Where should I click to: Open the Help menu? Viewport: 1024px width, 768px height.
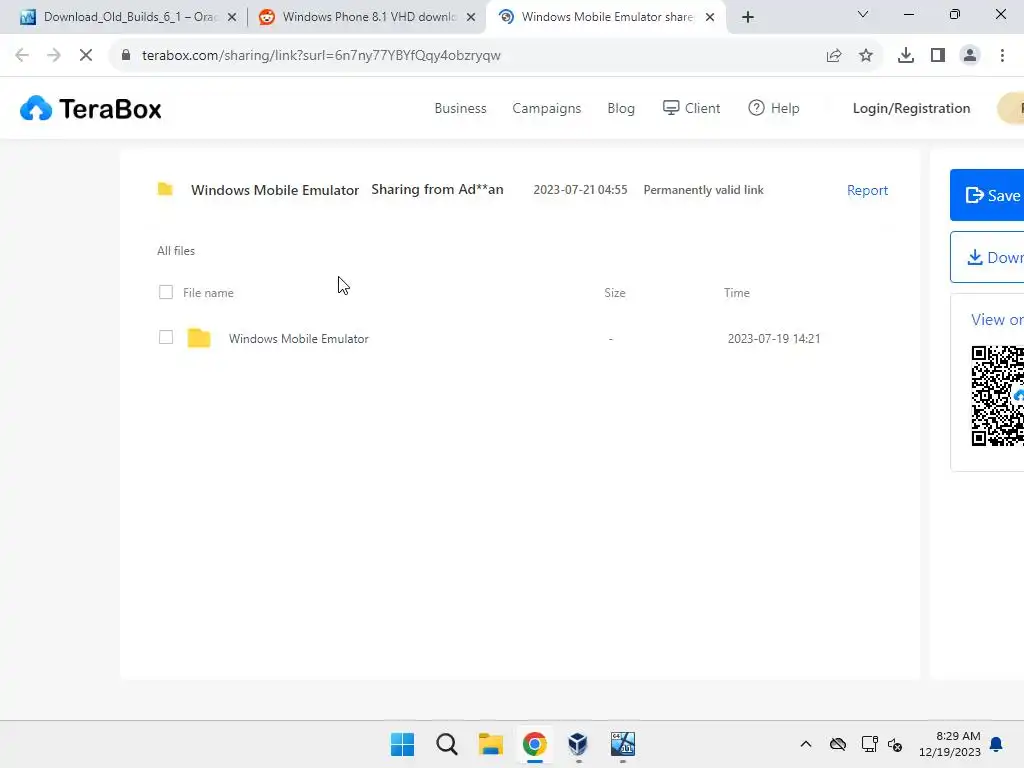(x=774, y=108)
